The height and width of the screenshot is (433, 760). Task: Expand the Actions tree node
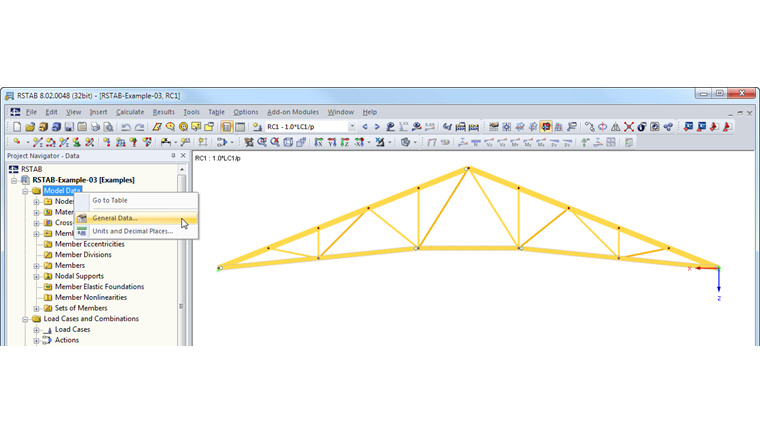click(x=36, y=340)
